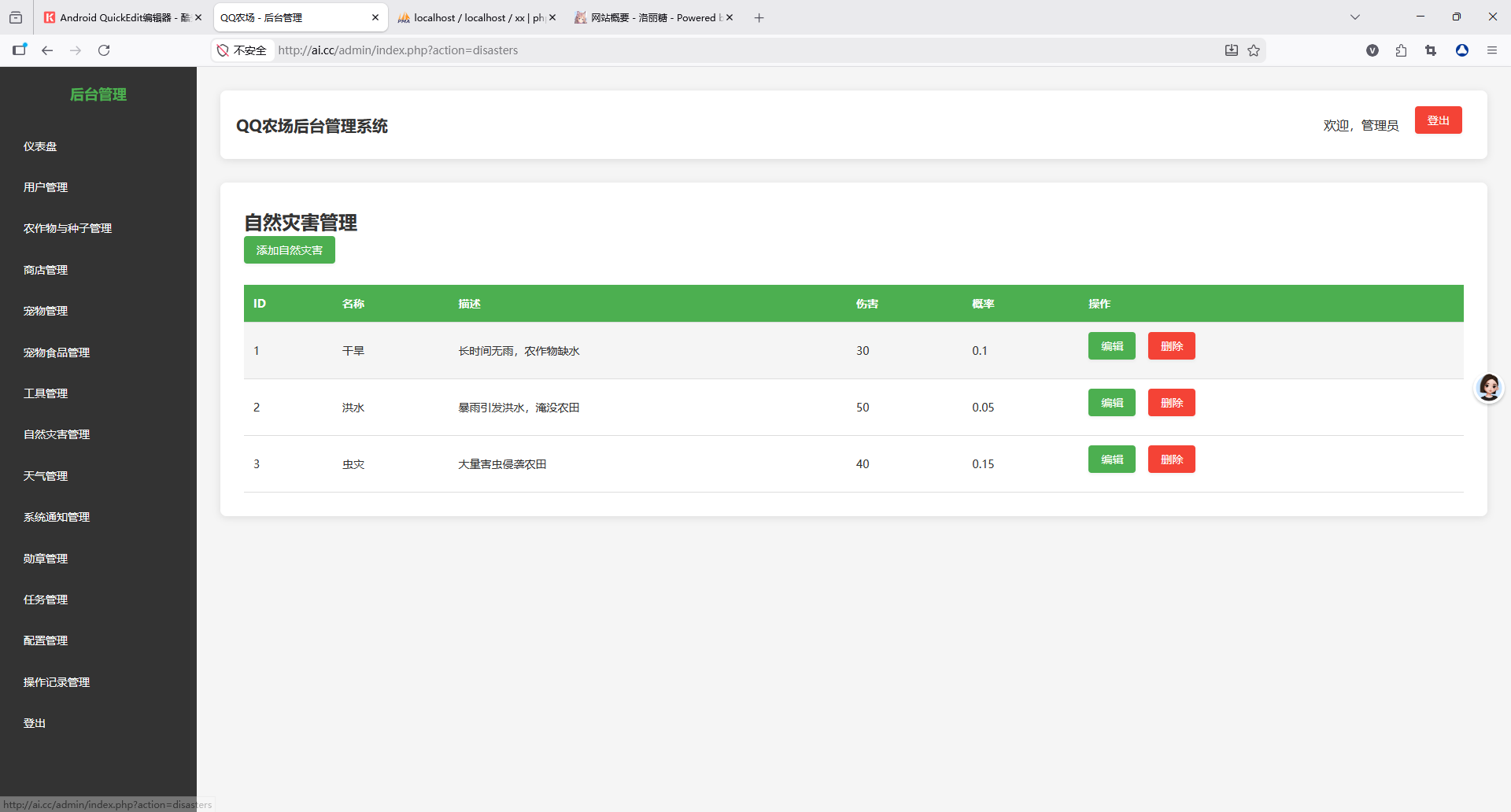This screenshot has width=1511, height=812.
Task: Open the browser hamburger menu
Action: 1491,50
